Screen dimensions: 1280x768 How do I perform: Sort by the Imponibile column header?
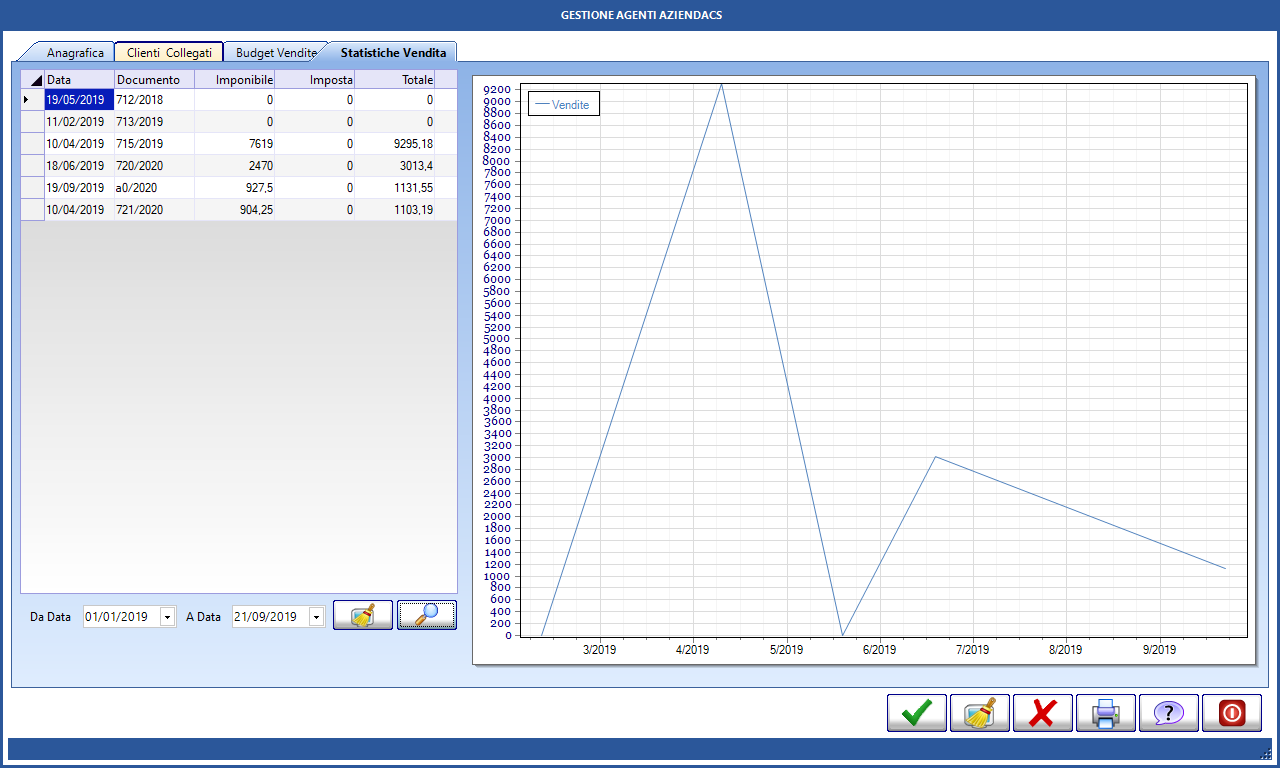click(x=234, y=80)
